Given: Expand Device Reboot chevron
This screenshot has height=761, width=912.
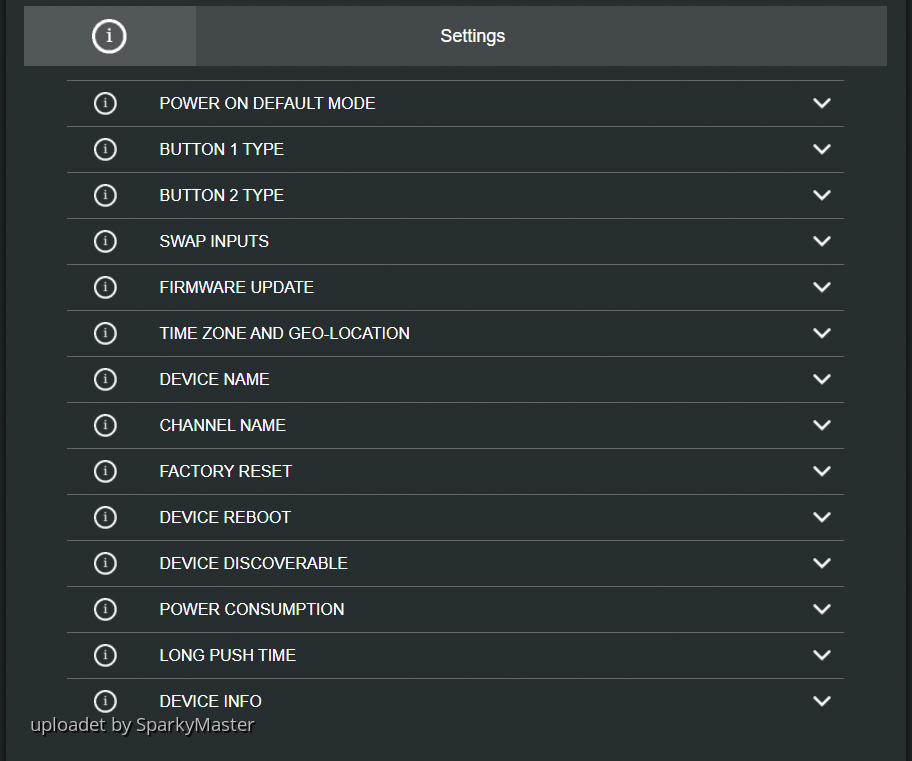Looking at the screenshot, I should [x=822, y=517].
